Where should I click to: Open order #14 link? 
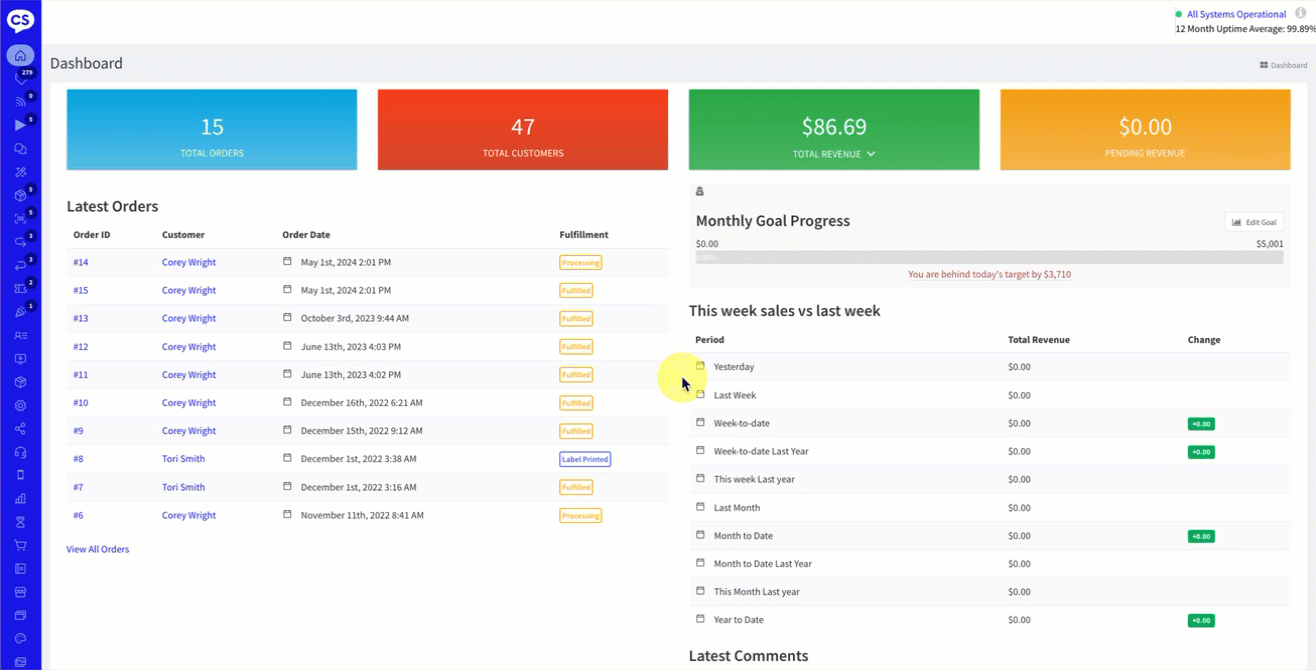[81, 262]
